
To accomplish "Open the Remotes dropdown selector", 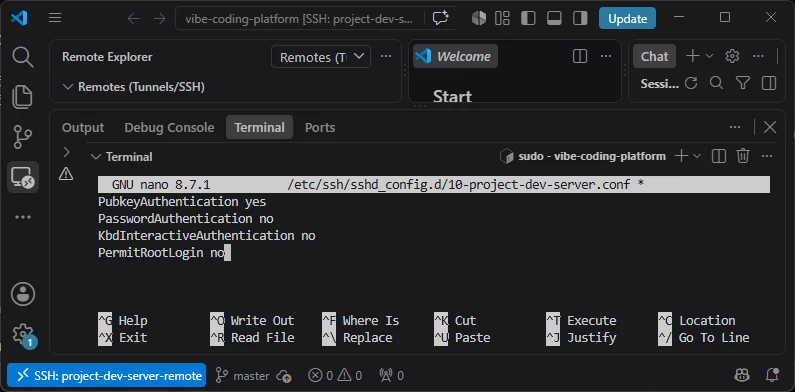I will tap(321, 57).
